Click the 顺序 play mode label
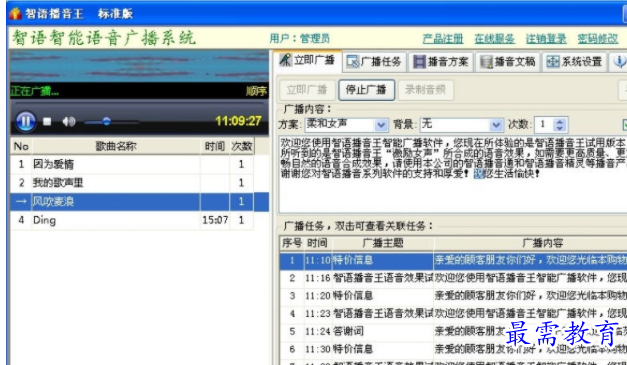The image size is (627, 365). 256,91
